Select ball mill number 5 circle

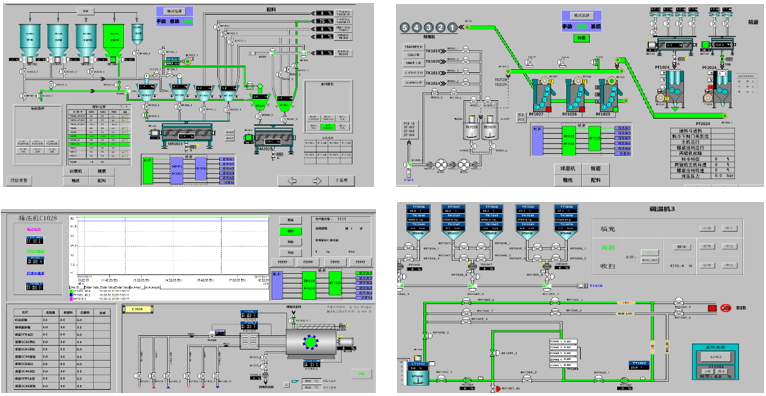pos(405,27)
